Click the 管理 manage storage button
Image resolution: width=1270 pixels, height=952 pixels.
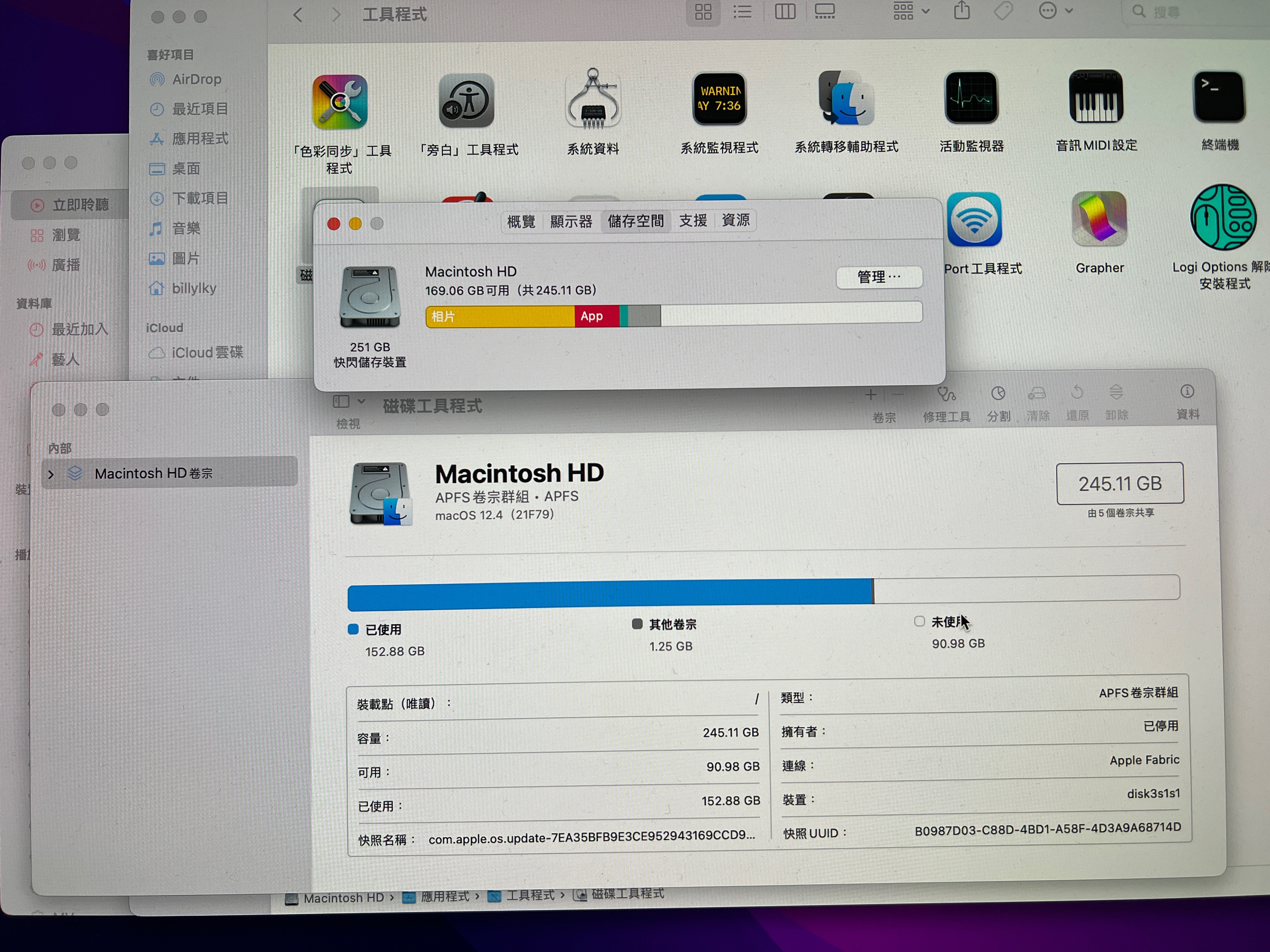(x=879, y=277)
